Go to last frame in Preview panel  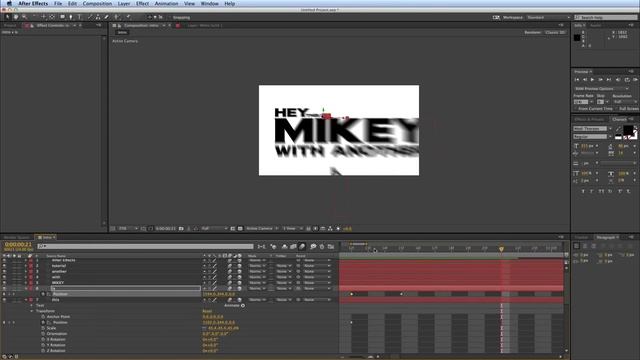[x=609, y=80]
